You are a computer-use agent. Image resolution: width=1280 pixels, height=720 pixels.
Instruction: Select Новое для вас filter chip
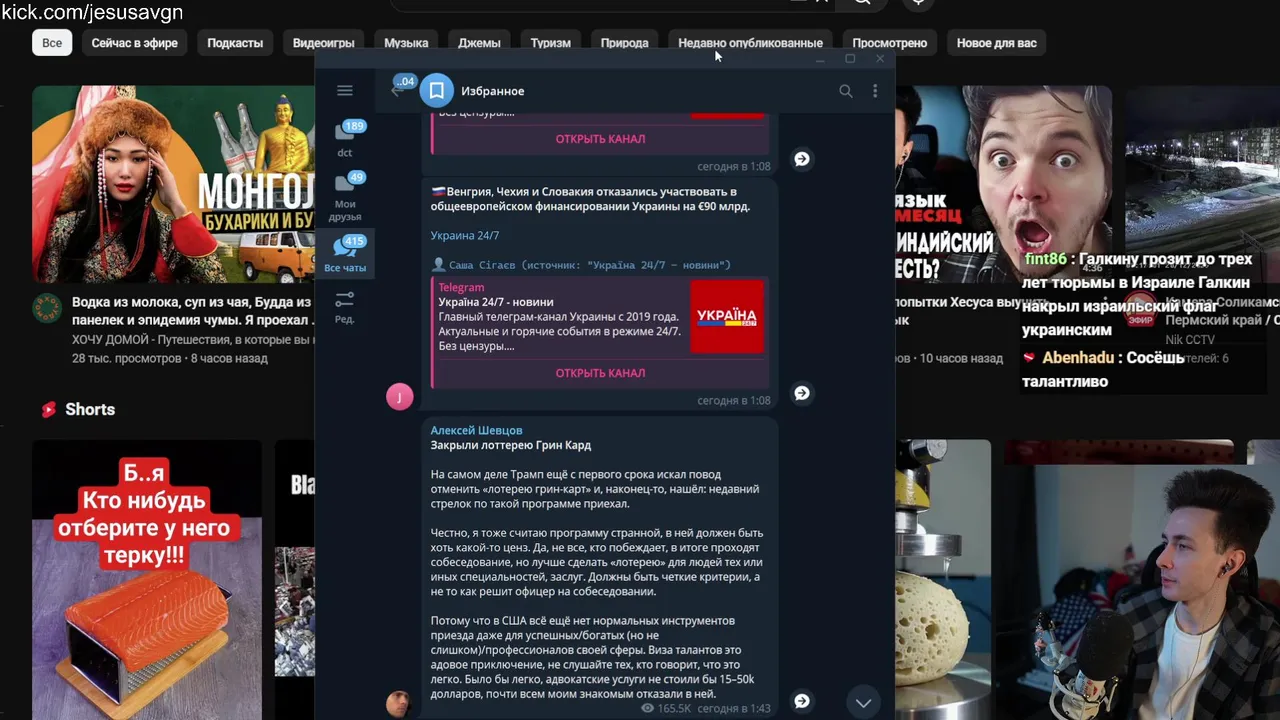tap(996, 43)
